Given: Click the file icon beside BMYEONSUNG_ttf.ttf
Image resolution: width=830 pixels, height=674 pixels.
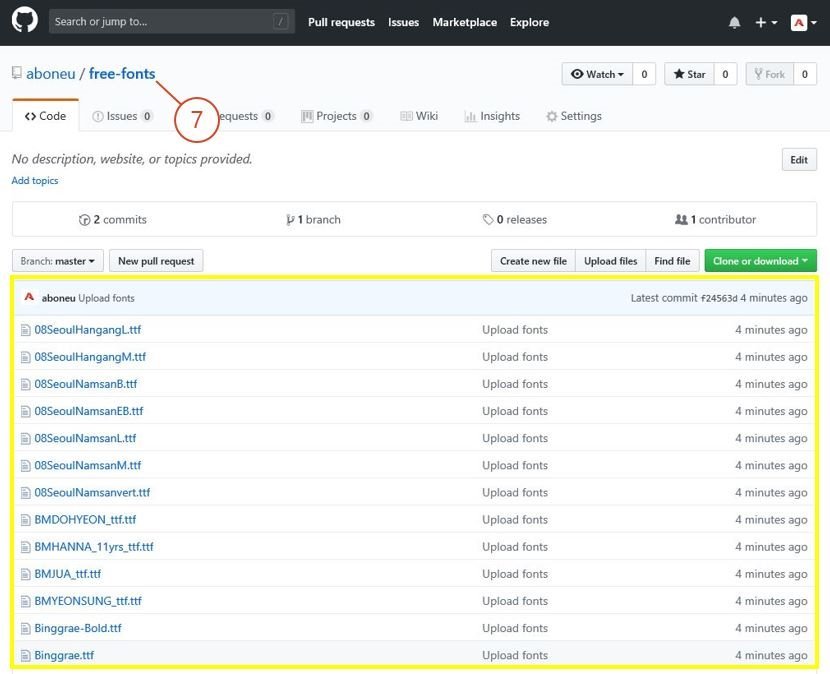Looking at the screenshot, I should 25,601.
